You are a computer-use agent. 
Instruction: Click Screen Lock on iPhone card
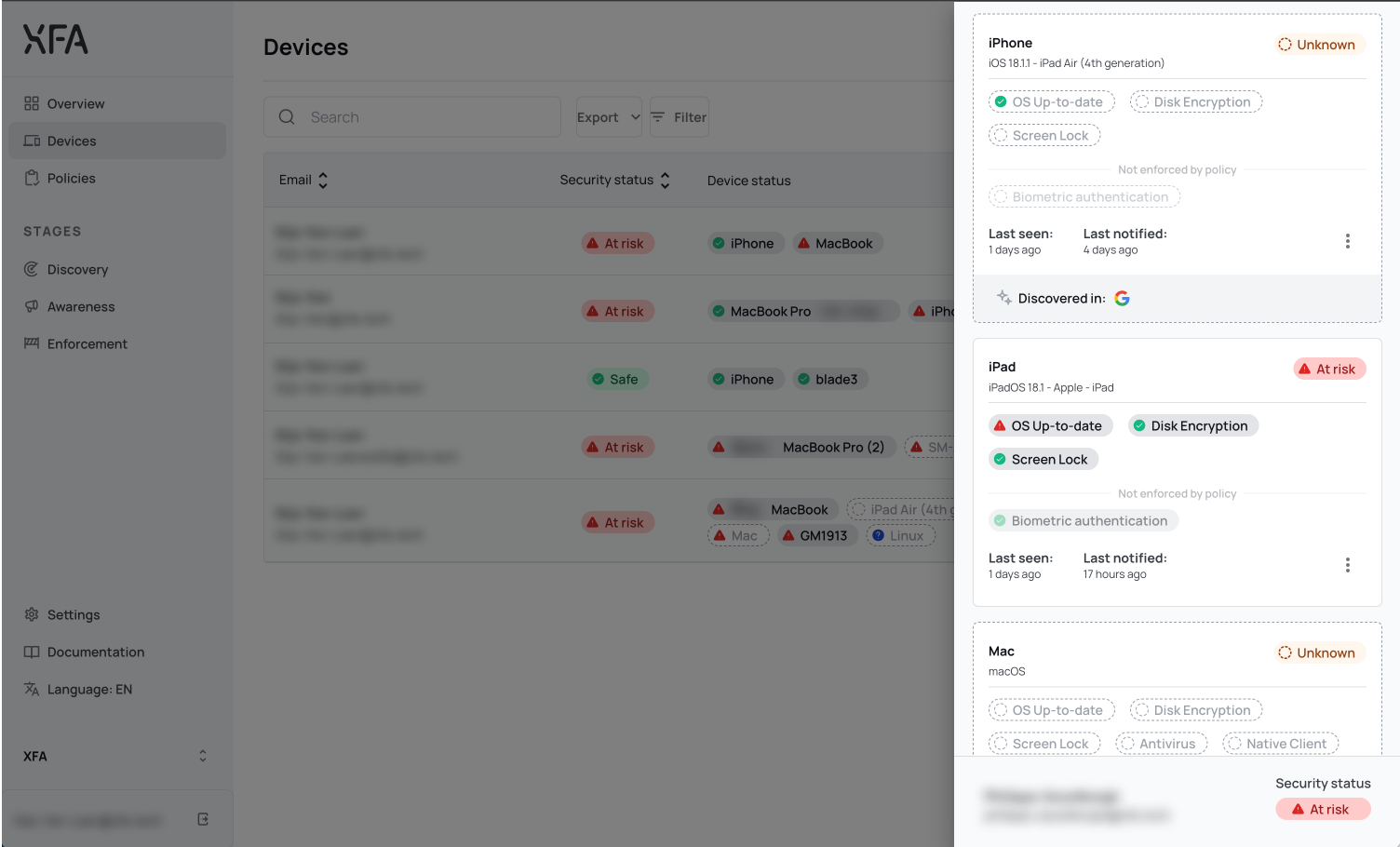pyautogui.click(x=1044, y=135)
